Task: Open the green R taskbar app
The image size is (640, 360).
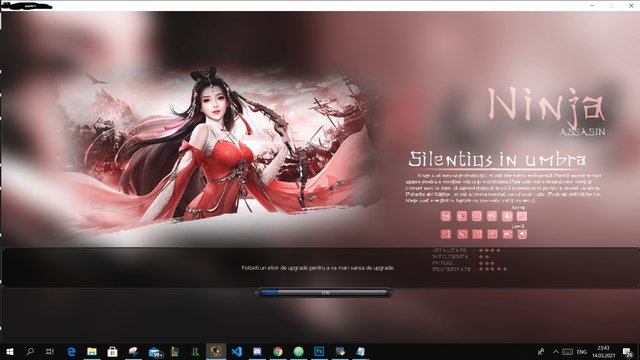Action: pos(196,351)
